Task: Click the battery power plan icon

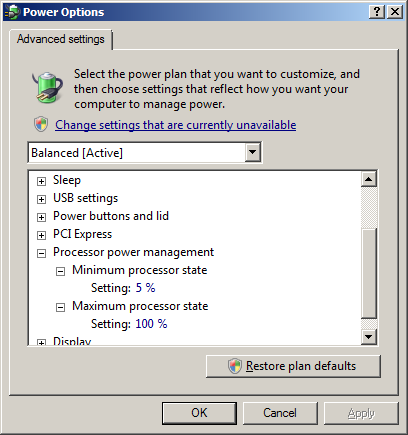Action: pos(48,87)
